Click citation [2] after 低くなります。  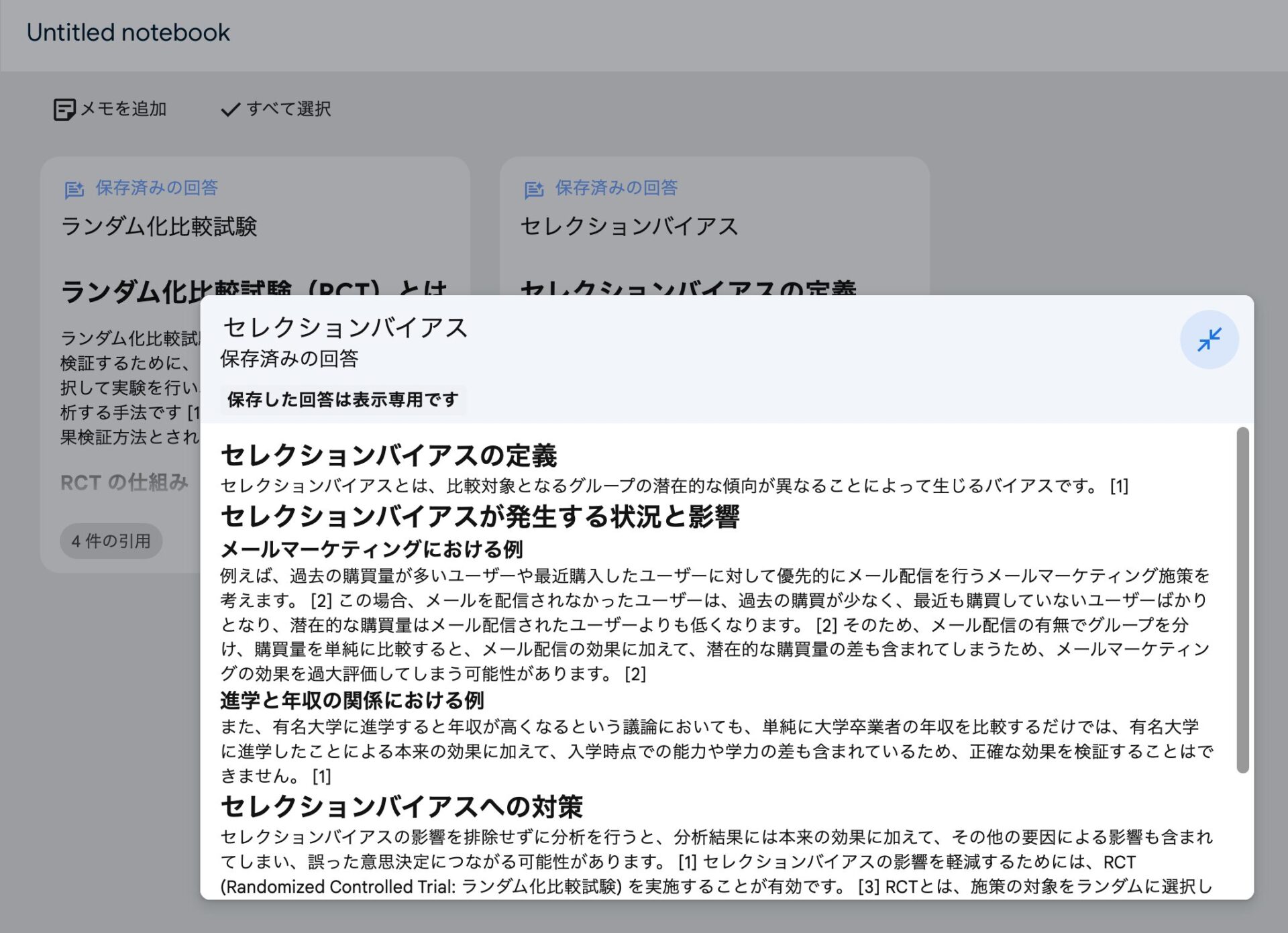(x=826, y=625)
